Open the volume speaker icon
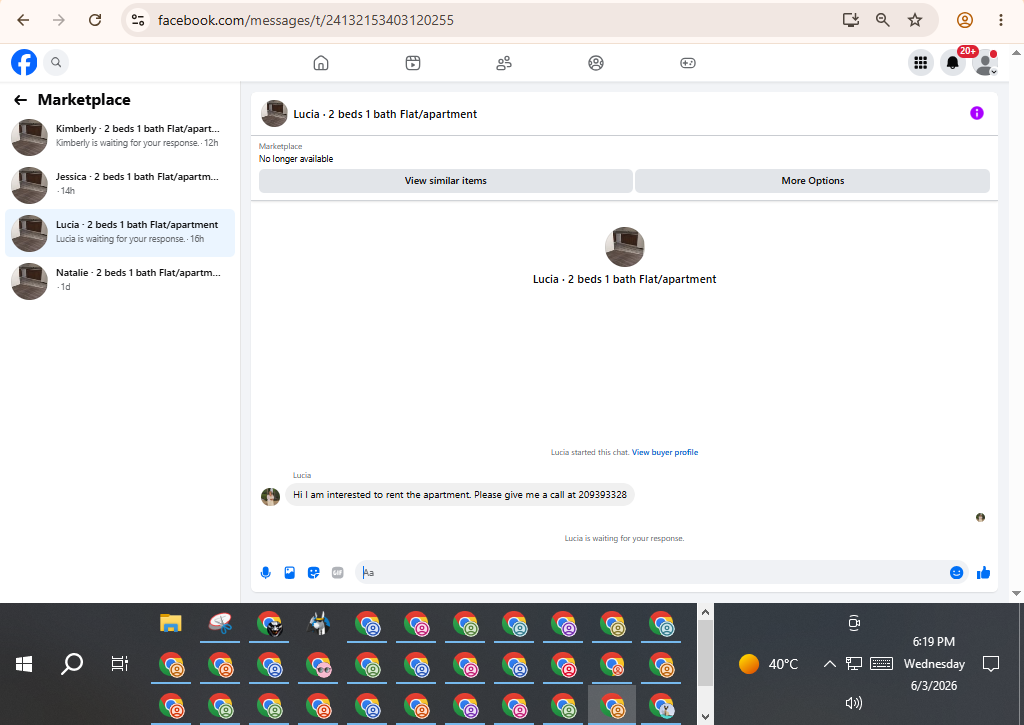The image size is (1024, 725). (854, 703)
